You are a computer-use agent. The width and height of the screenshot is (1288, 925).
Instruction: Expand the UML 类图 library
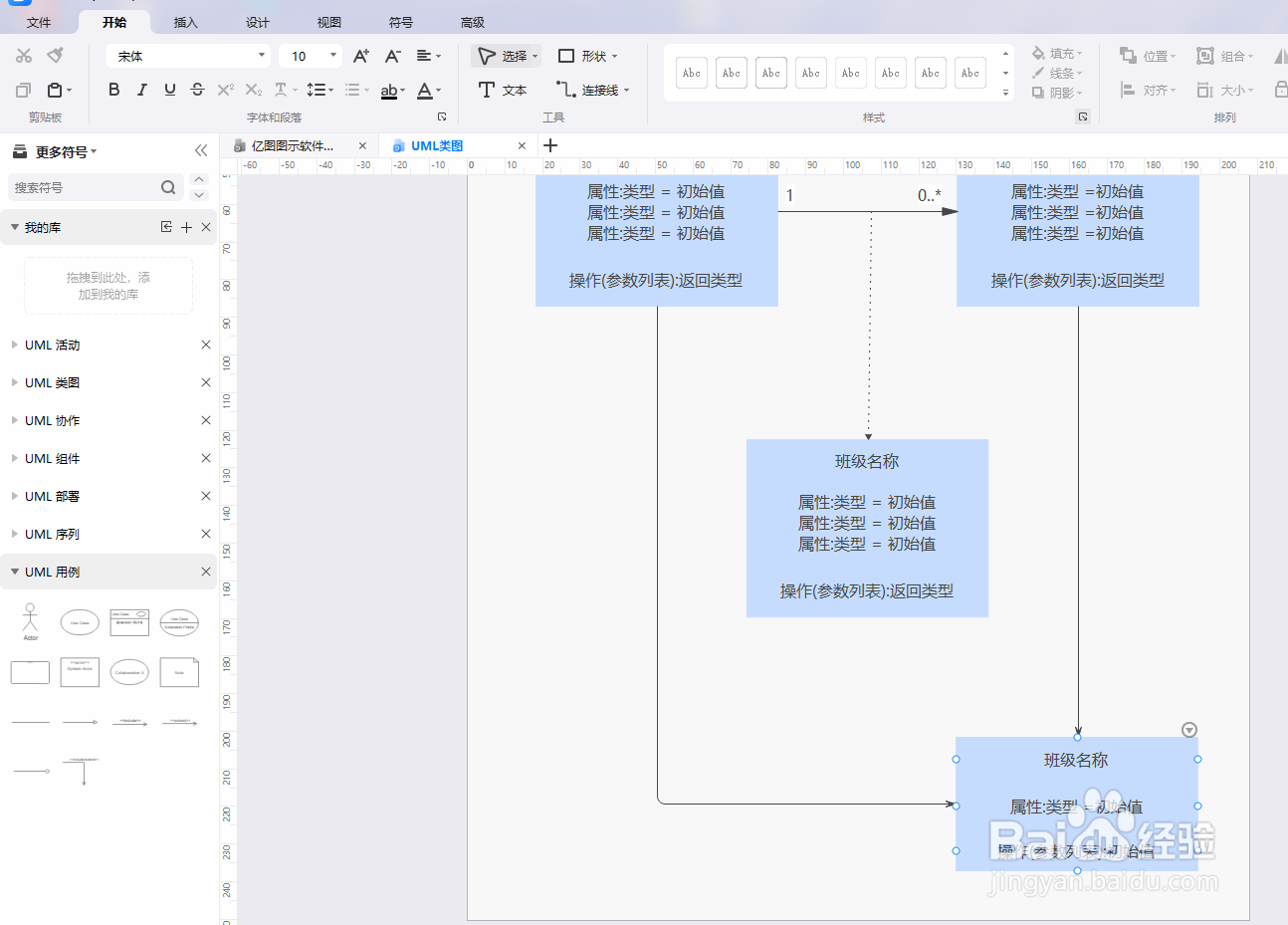(15, 382)
